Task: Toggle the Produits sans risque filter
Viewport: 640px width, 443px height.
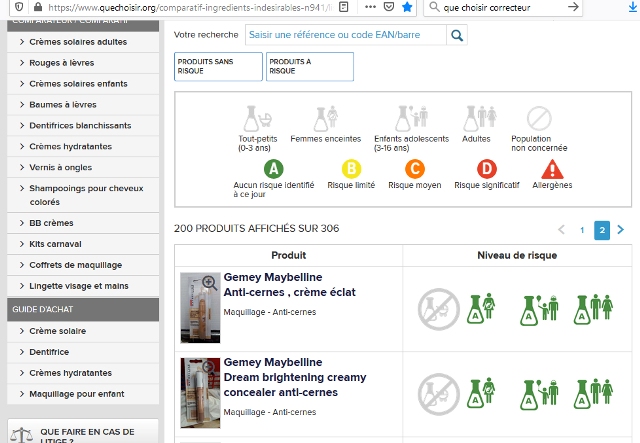Action: 218,67
